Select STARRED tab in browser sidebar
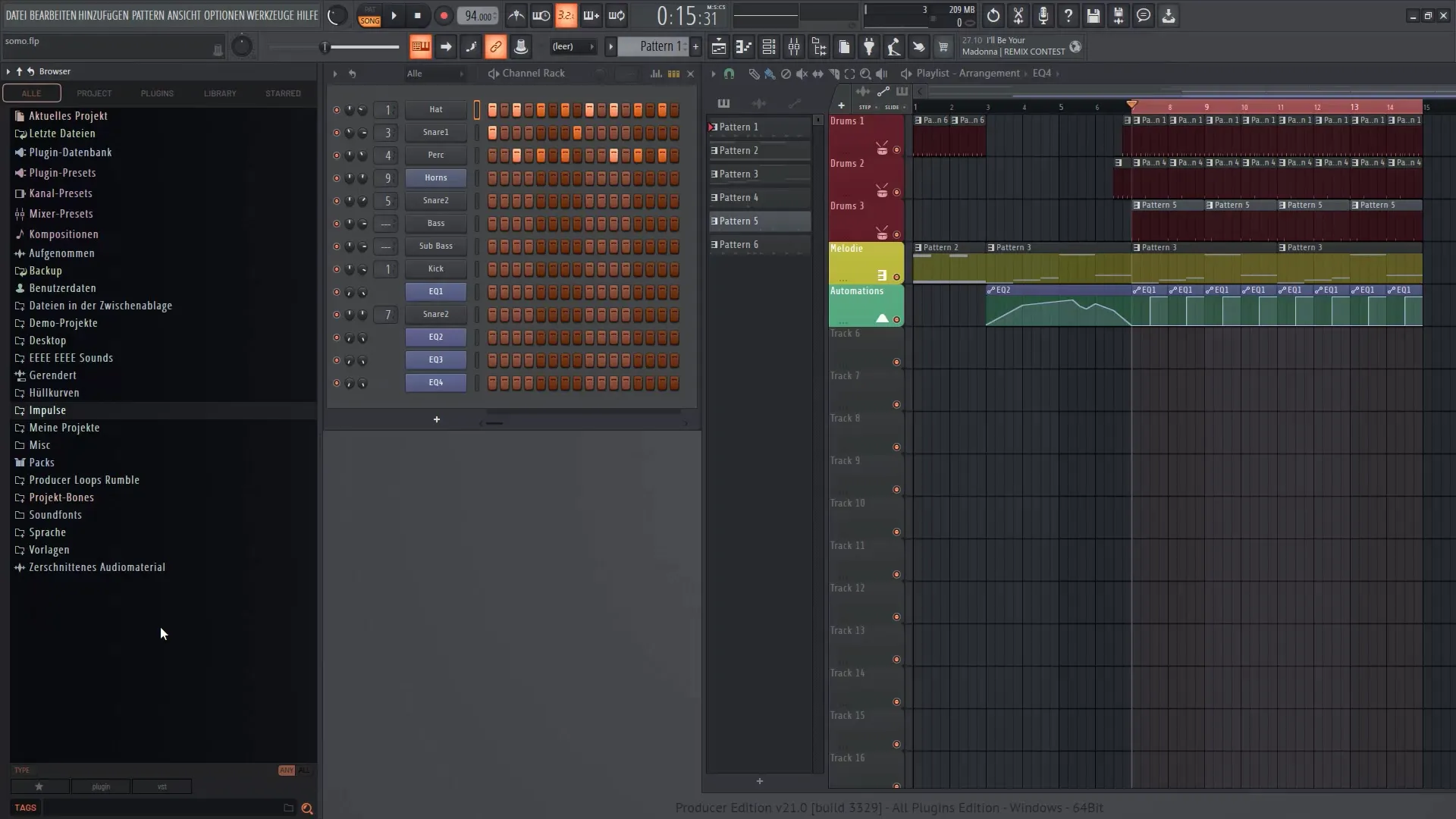Image resolution: width=1456 pixels, height=819 pixels. (283, 92)
